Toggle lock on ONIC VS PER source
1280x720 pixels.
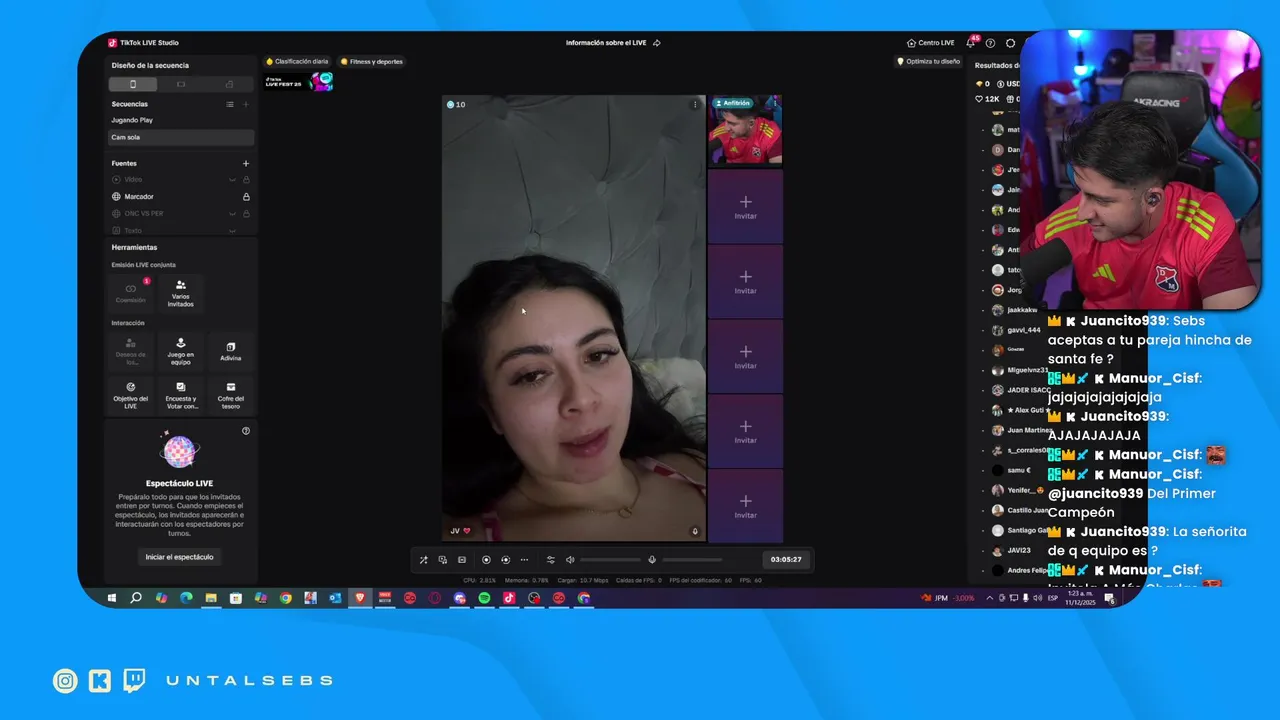(246, 214)
